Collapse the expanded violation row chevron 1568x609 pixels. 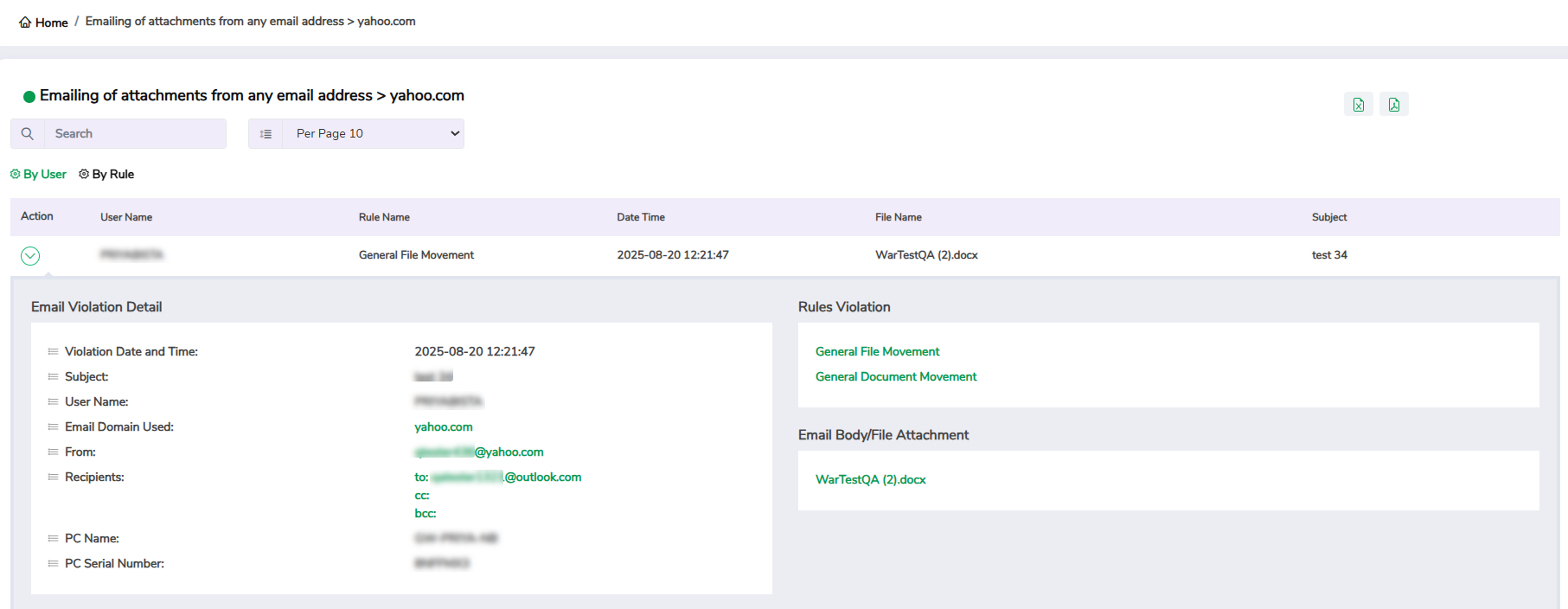click(x=30, y=256)
